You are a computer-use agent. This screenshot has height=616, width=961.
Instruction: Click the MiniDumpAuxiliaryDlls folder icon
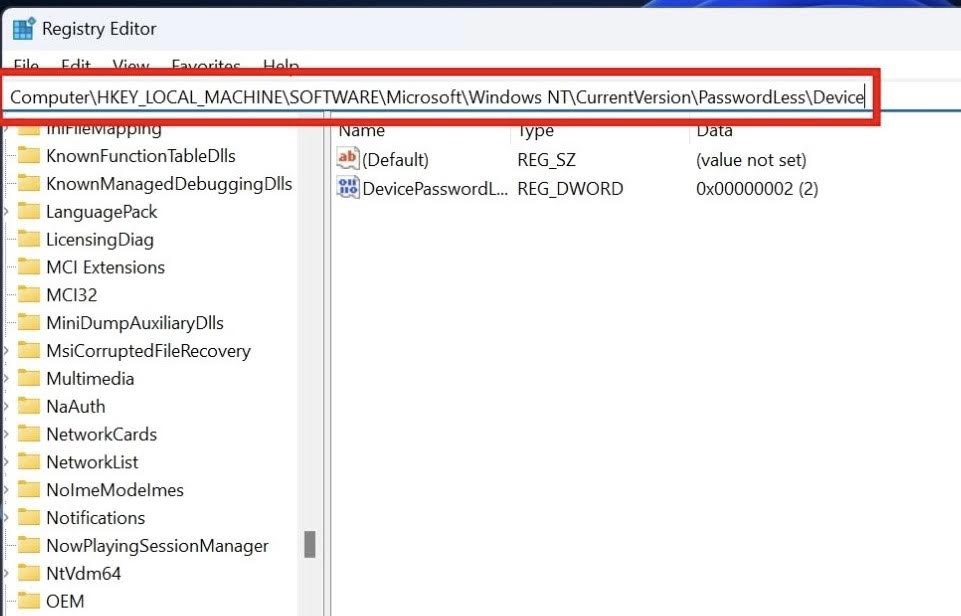point(30,322)
